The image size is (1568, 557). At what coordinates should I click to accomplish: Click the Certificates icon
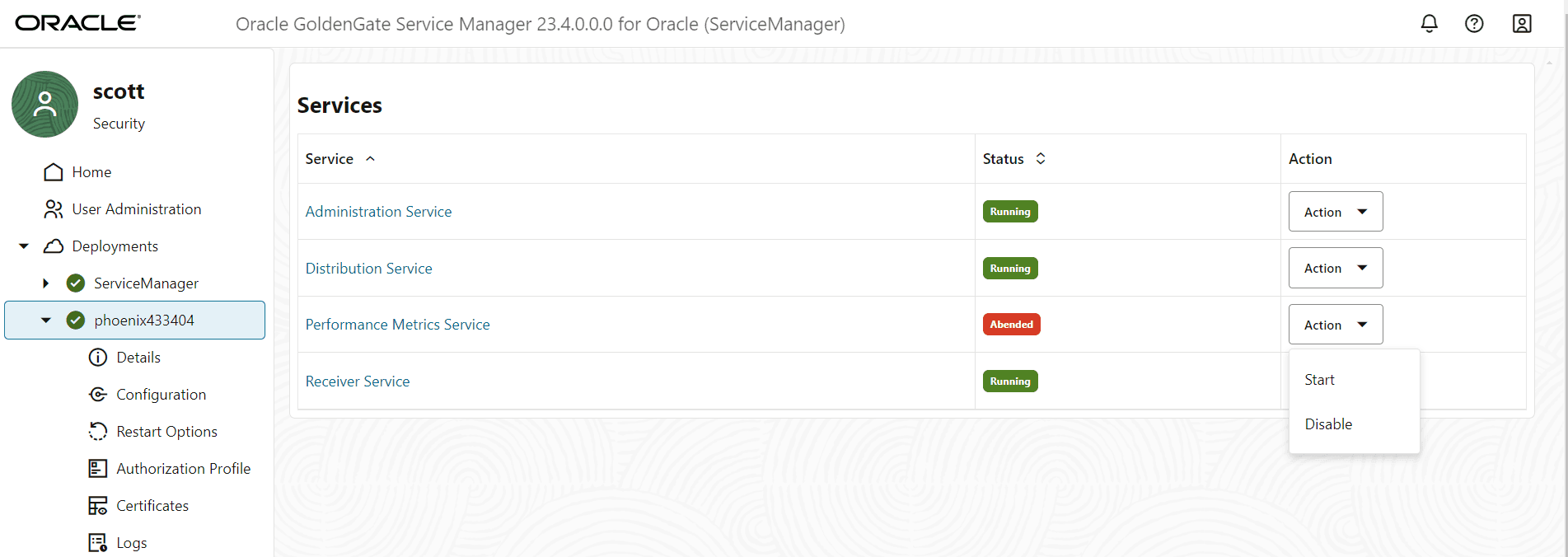point(98,506)
